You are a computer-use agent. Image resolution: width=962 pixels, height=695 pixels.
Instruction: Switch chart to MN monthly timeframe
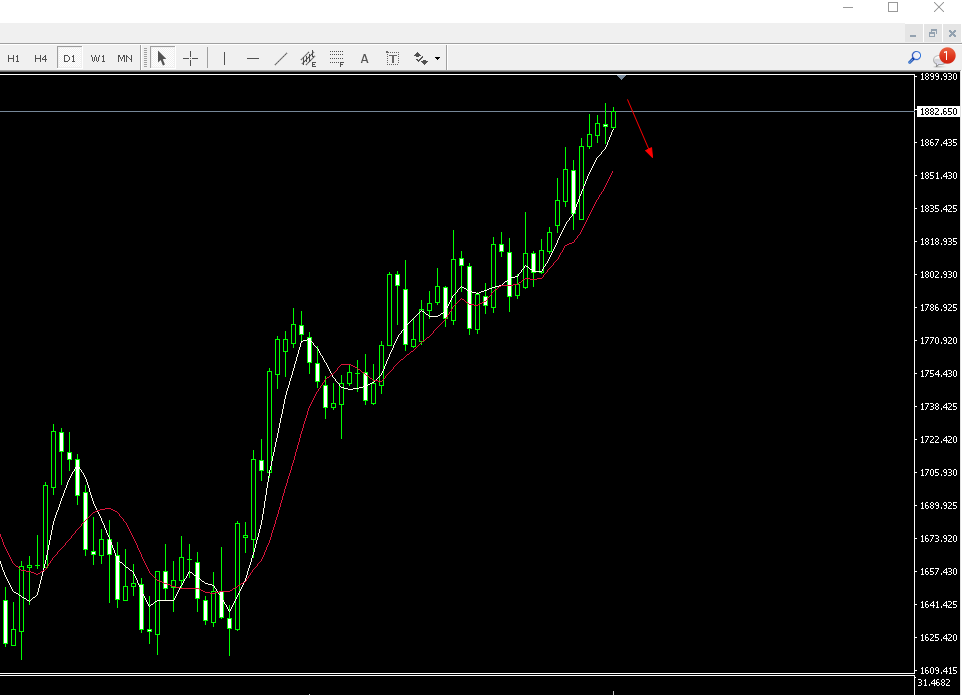[124, 57]
